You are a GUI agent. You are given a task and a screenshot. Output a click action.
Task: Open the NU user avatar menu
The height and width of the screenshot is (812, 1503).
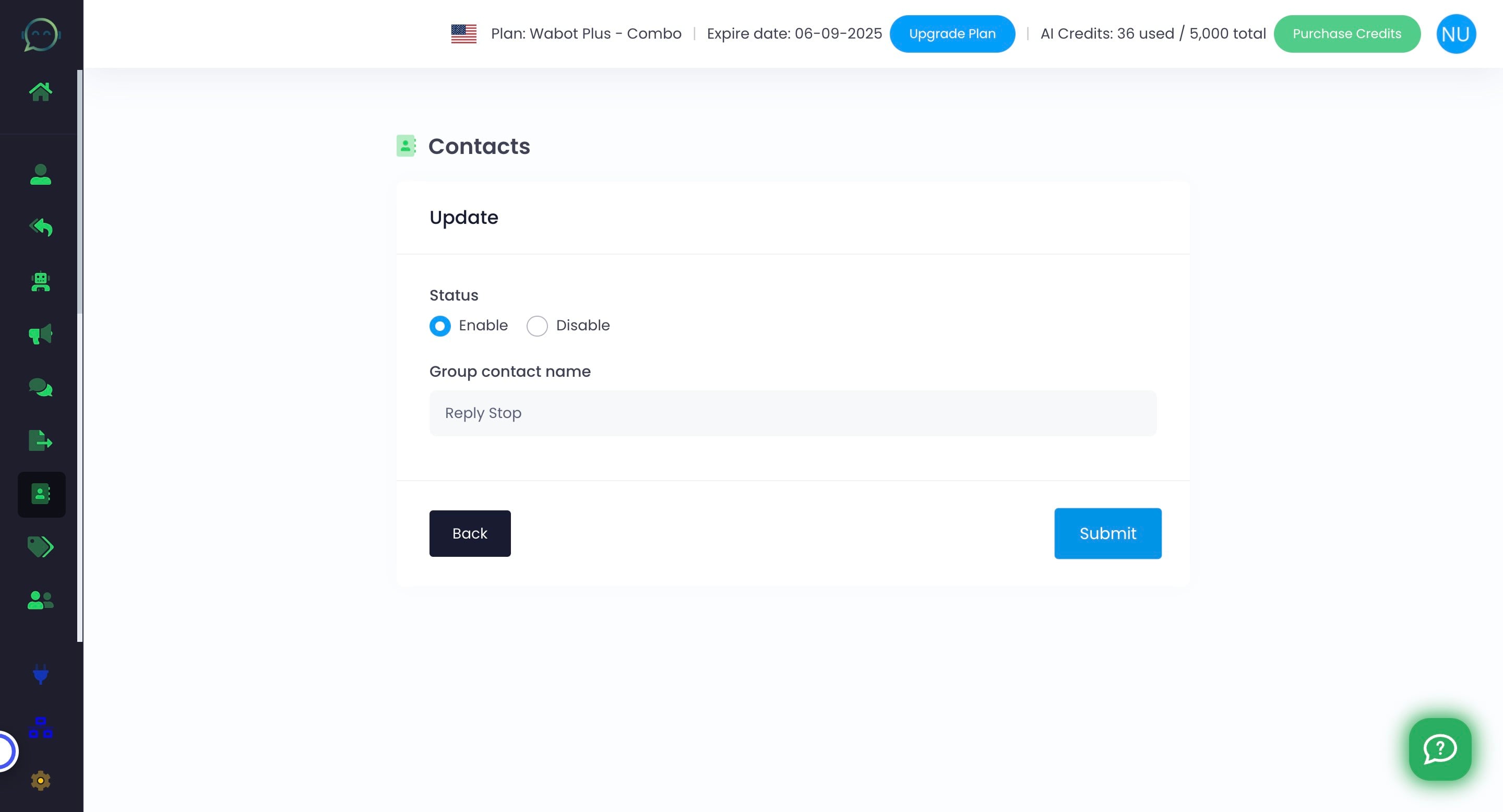click(1455, 34)
